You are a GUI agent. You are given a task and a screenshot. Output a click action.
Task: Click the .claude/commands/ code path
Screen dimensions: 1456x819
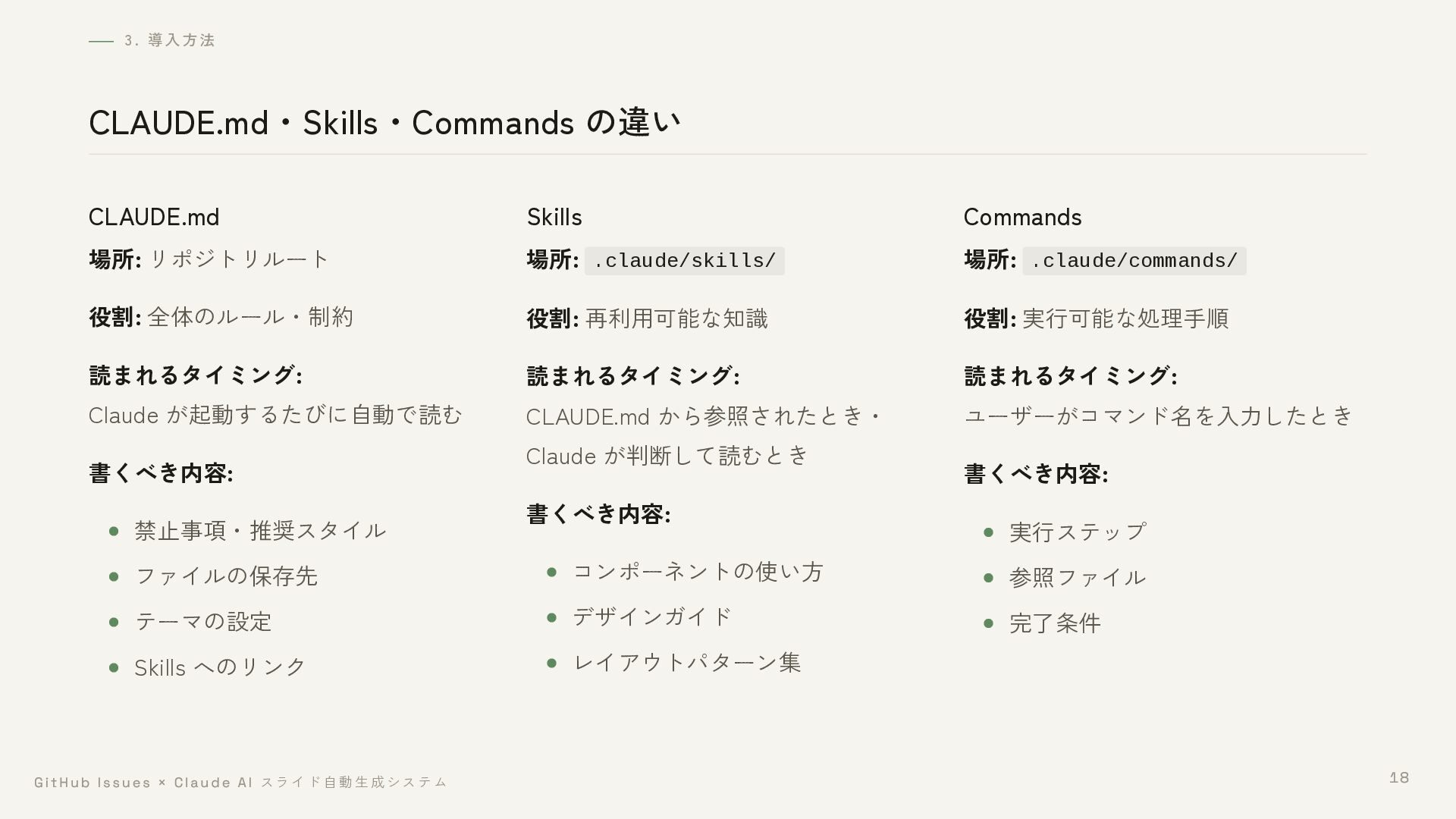click(1134, 261)
